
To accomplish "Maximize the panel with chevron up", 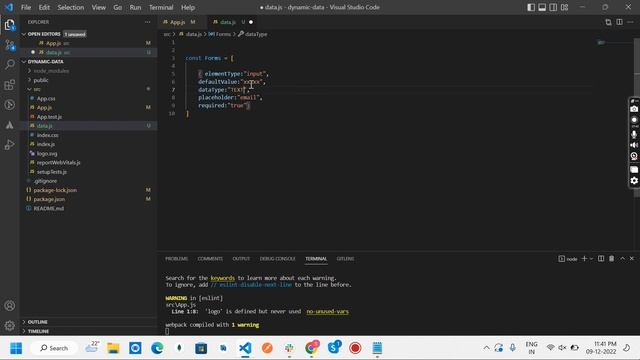I will (622, 259).
